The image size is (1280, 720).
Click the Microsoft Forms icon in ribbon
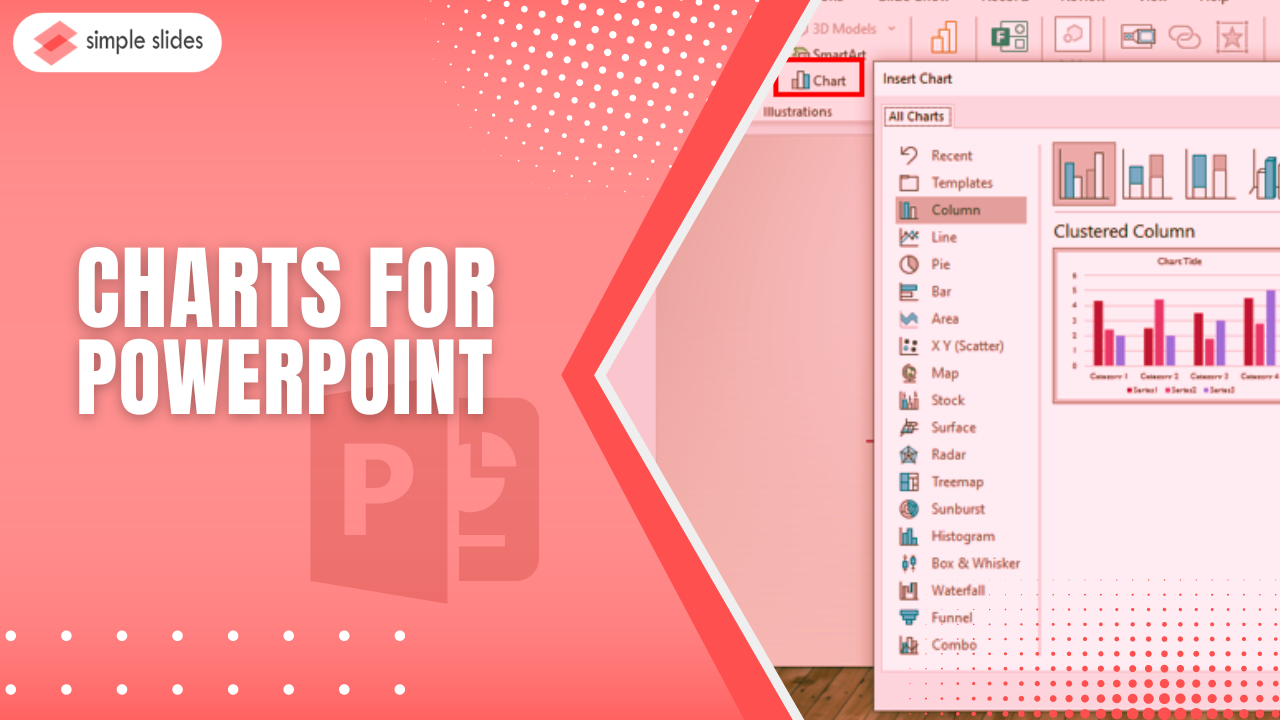pyautogui.click(x=1009, y=36)
